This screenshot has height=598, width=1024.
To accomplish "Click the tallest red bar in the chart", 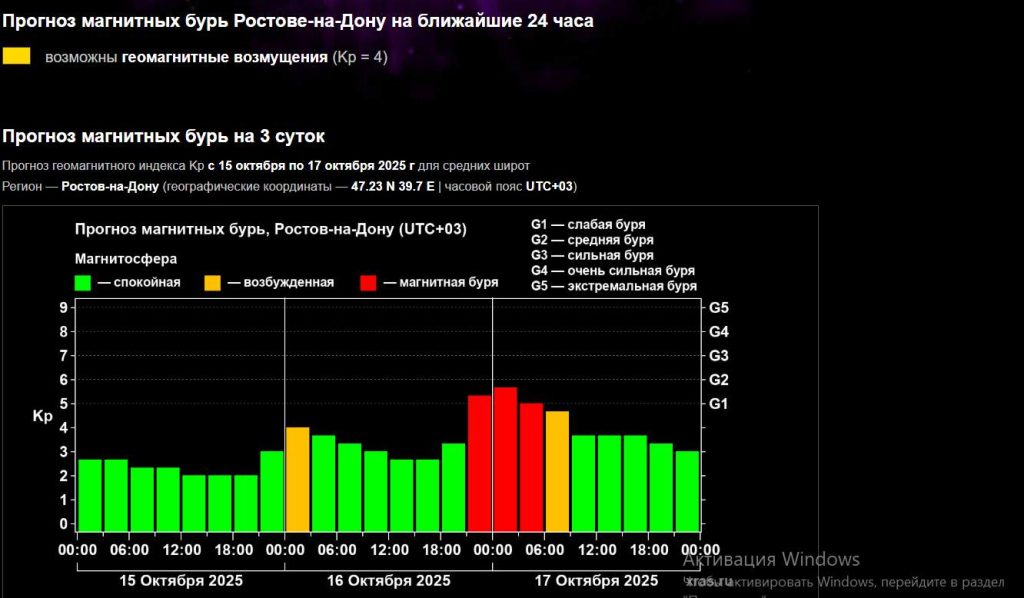I will [505, 458].
